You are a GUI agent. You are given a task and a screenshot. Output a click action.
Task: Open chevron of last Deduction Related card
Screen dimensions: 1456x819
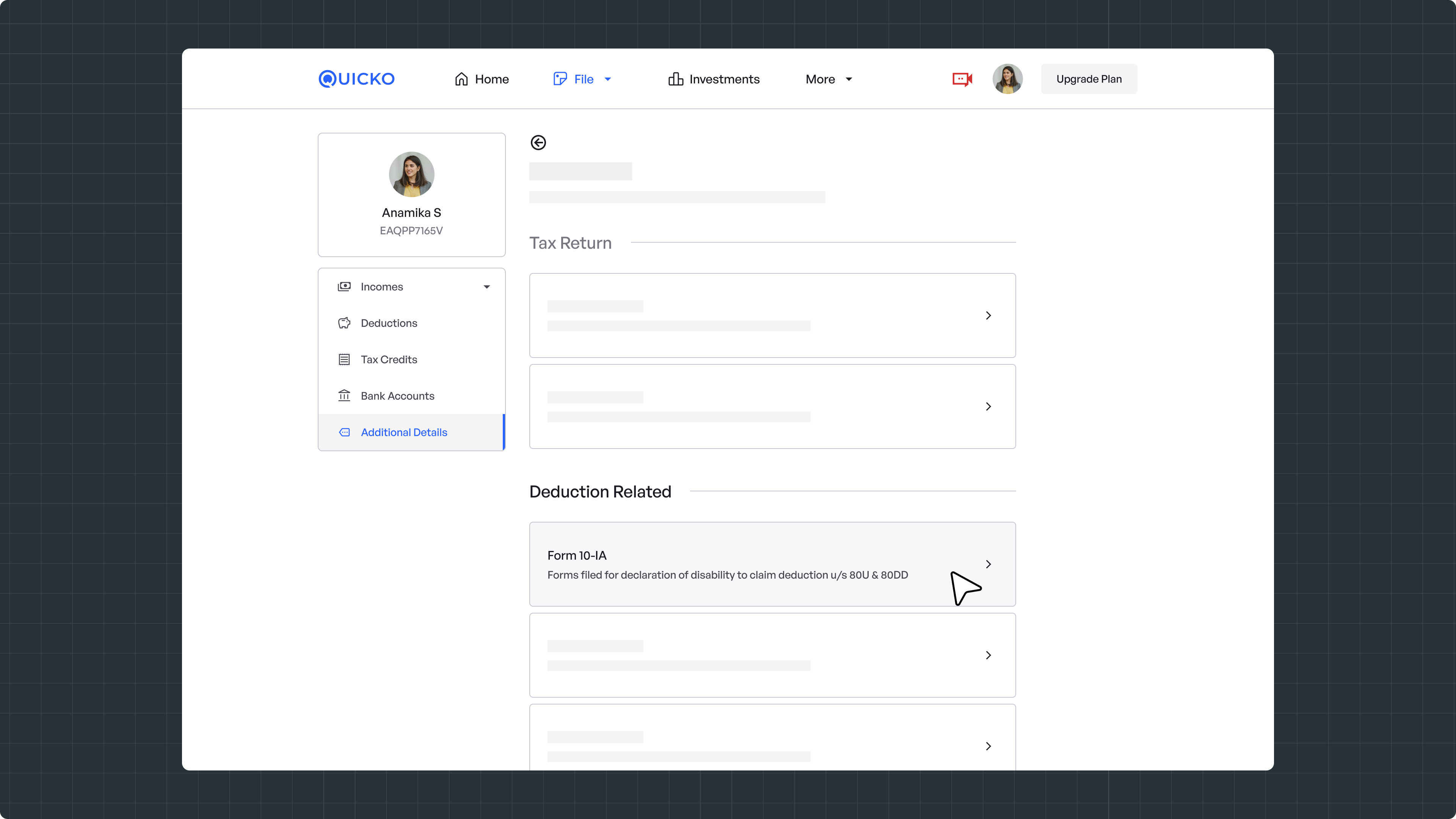coord(988,746)
